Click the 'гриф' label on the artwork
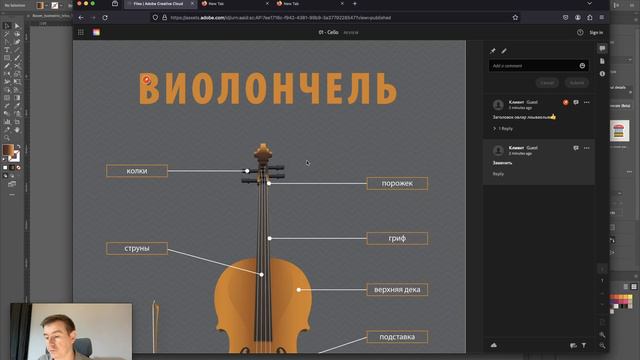The height and width of the screenshot is (360, 640). point(397,238)
